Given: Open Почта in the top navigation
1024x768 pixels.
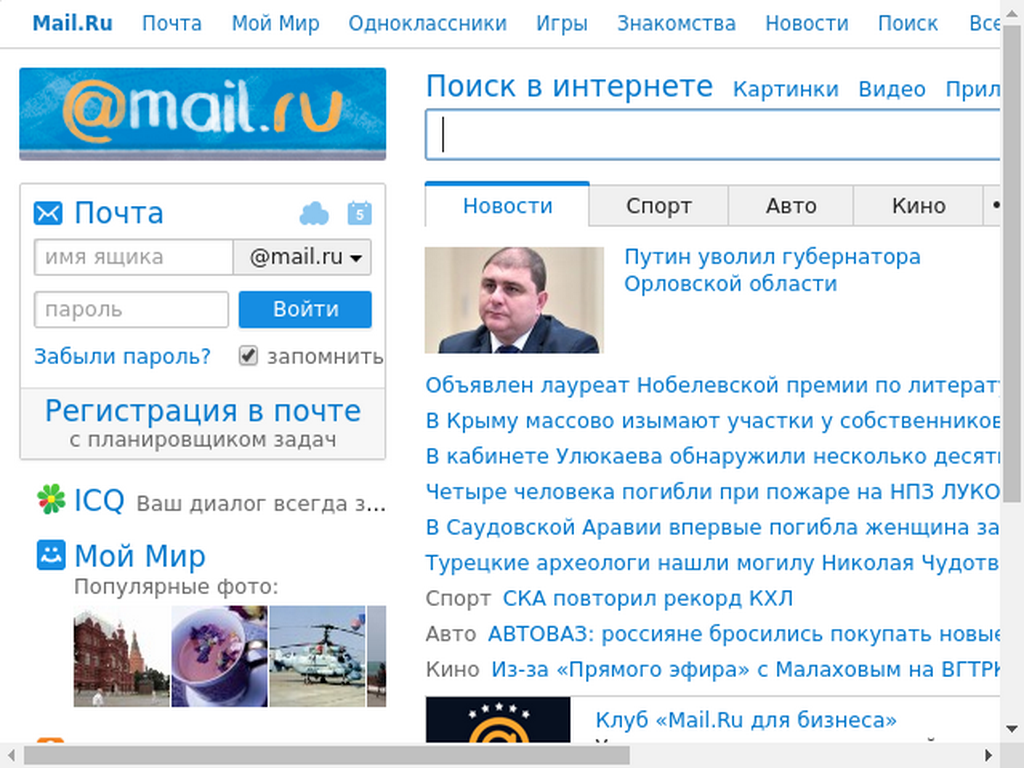Looking at the screenshot, I should click(x=172, y=24).
